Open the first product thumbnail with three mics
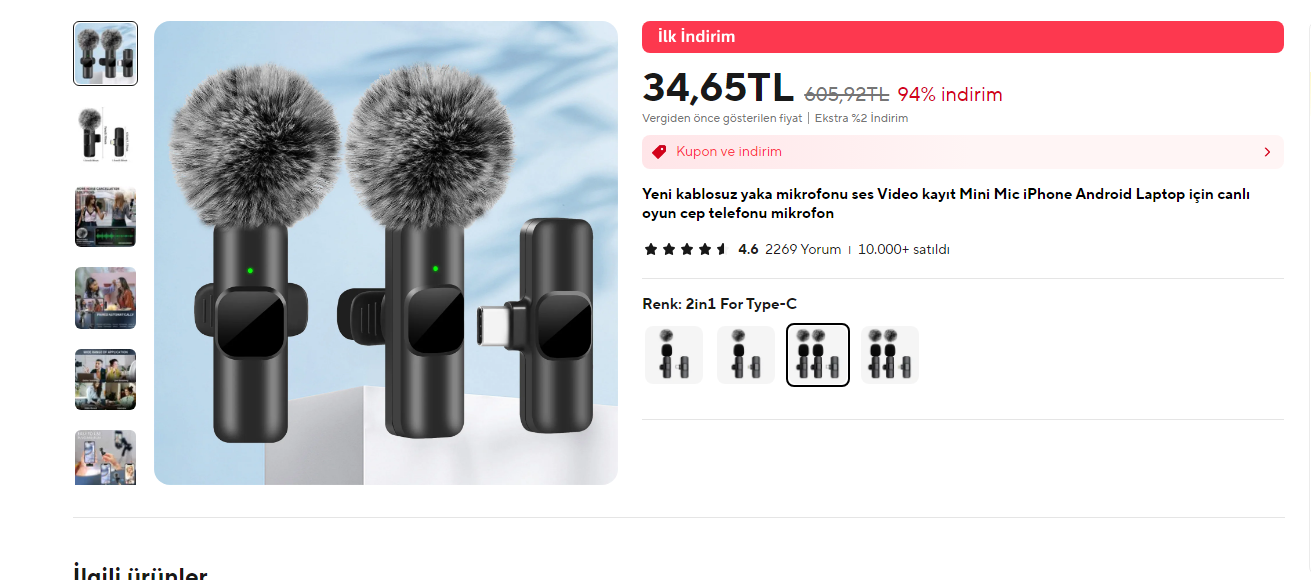Screen dimensions: 1311x580 (x=106, y=54)
